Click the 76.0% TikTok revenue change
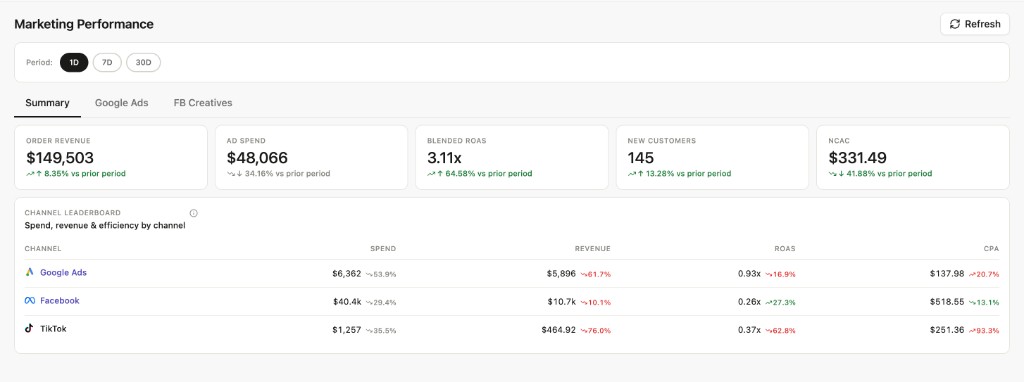1024x382 pixels. (x=596, y=330)
